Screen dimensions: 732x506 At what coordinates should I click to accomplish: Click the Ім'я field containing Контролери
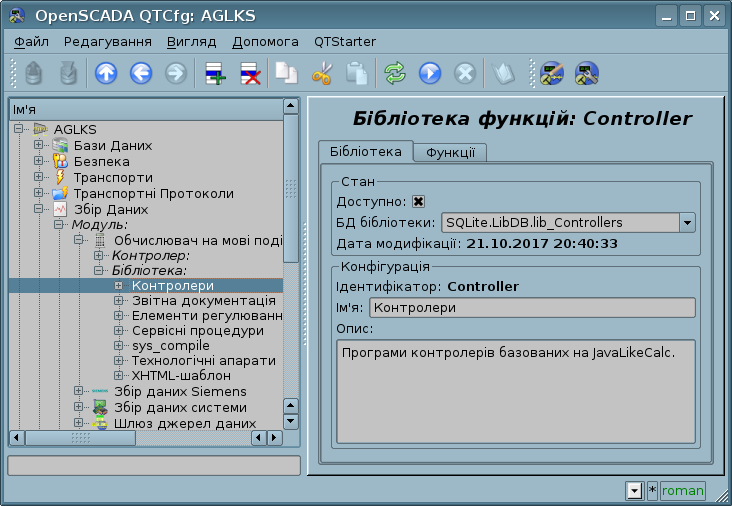click(x=532, y=308)
